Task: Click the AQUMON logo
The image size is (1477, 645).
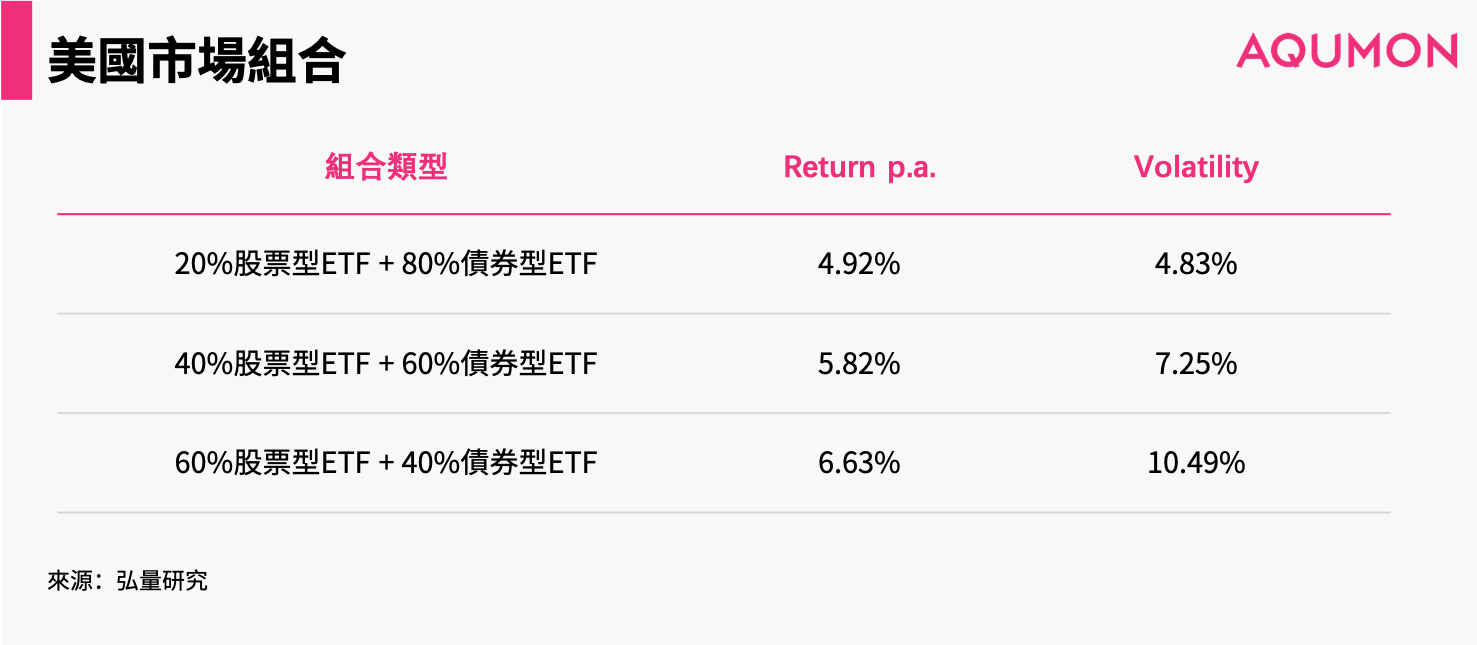Action: pos(1346,52)
